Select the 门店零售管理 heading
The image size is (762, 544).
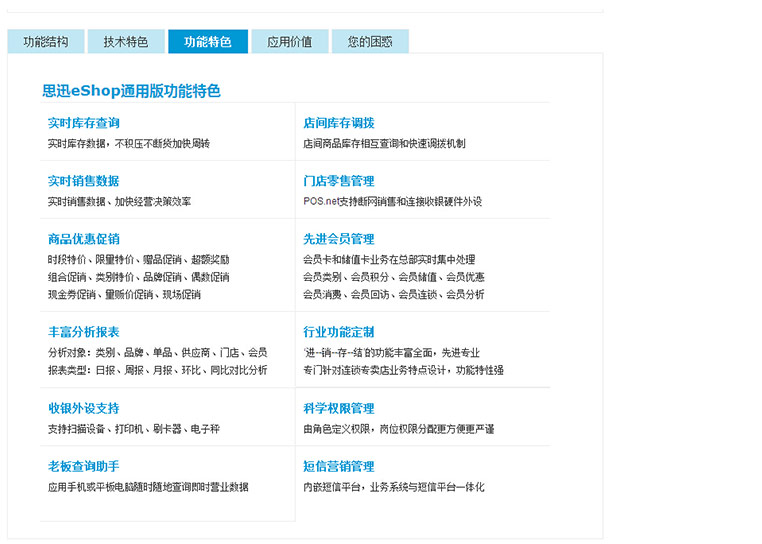point(339,181)
